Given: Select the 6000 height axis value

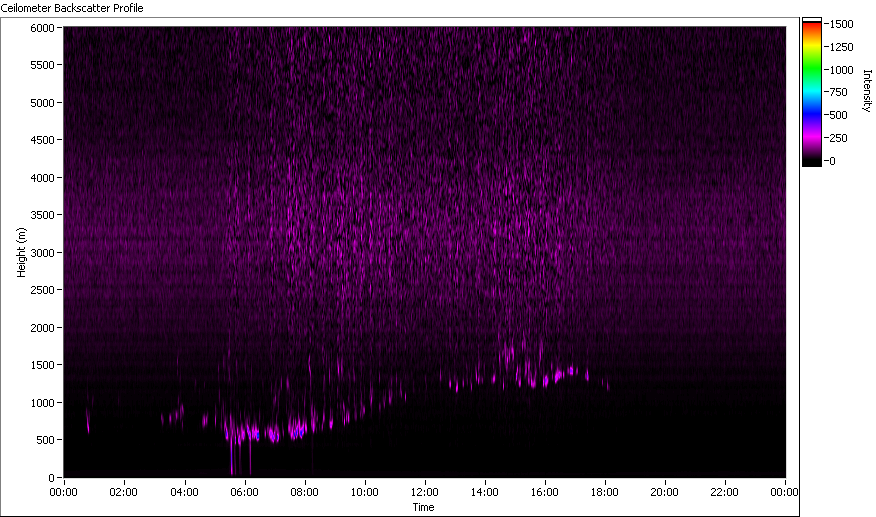Looking at the screenshot, I should click(x=42, y=28).
